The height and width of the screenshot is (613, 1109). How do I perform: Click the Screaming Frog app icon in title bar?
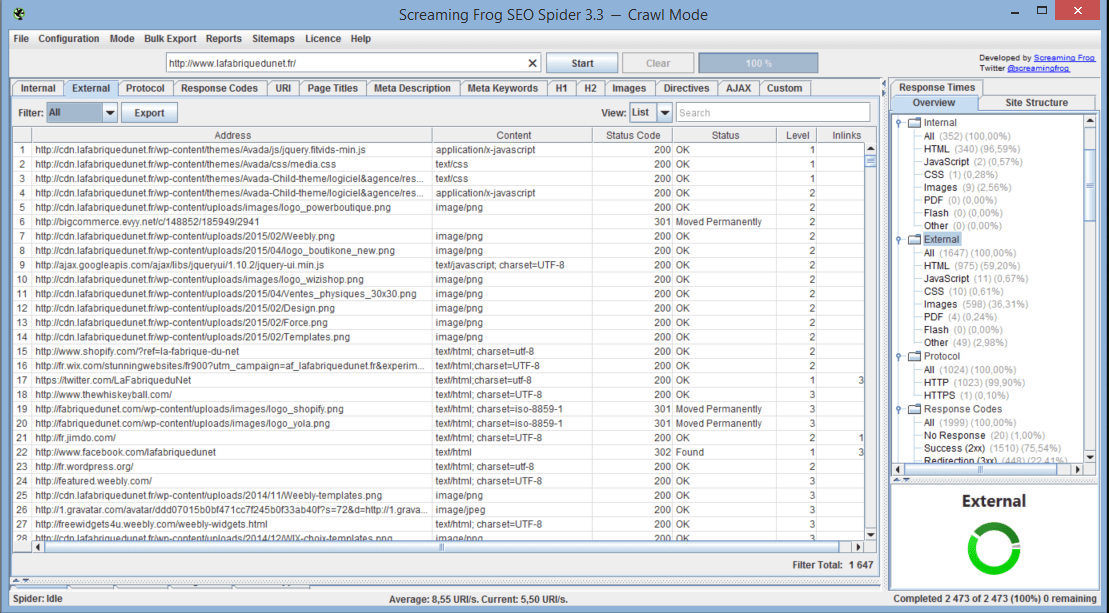[19, 14]
